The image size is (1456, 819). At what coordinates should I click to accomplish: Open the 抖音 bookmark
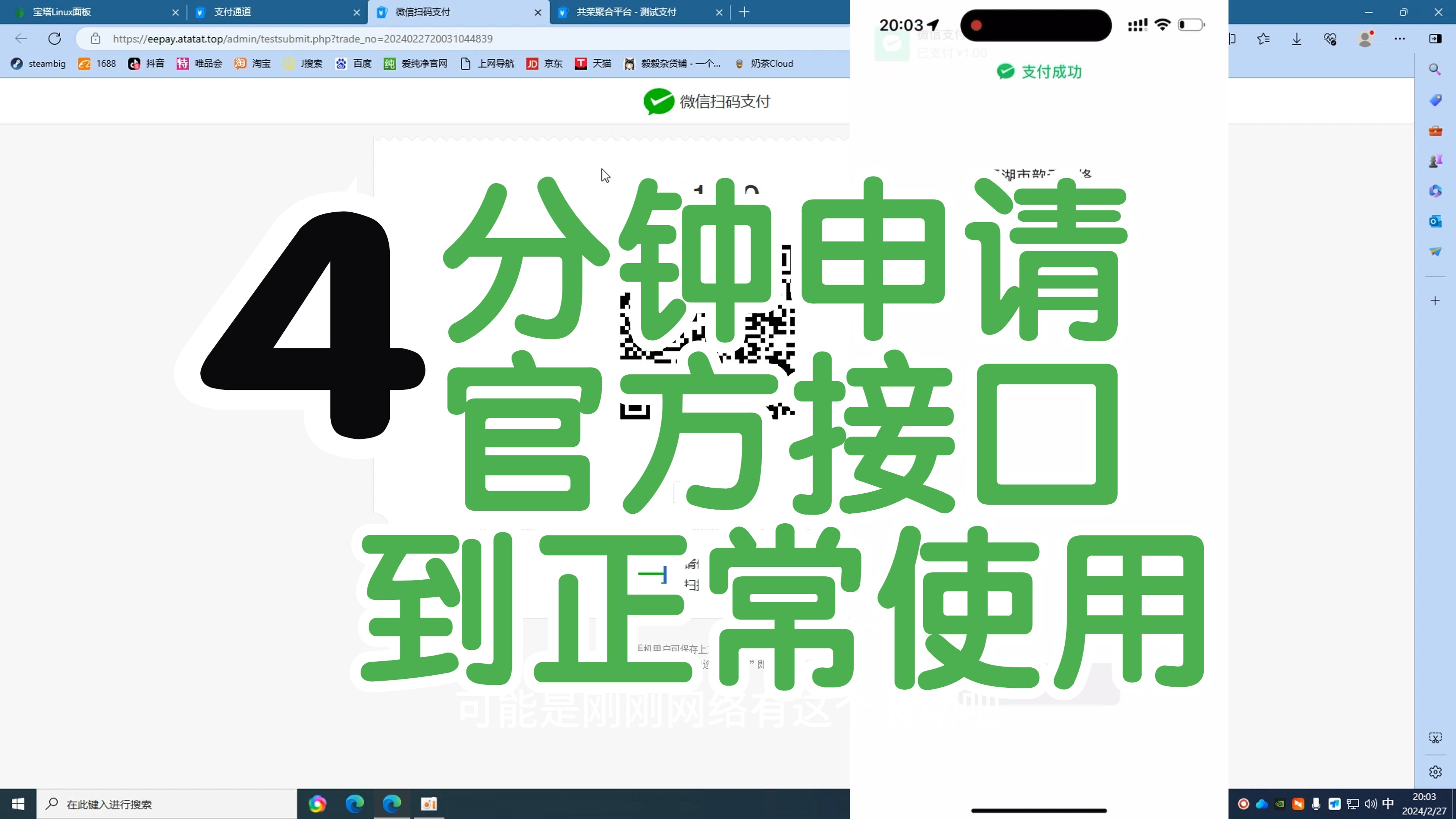point(146,63)
